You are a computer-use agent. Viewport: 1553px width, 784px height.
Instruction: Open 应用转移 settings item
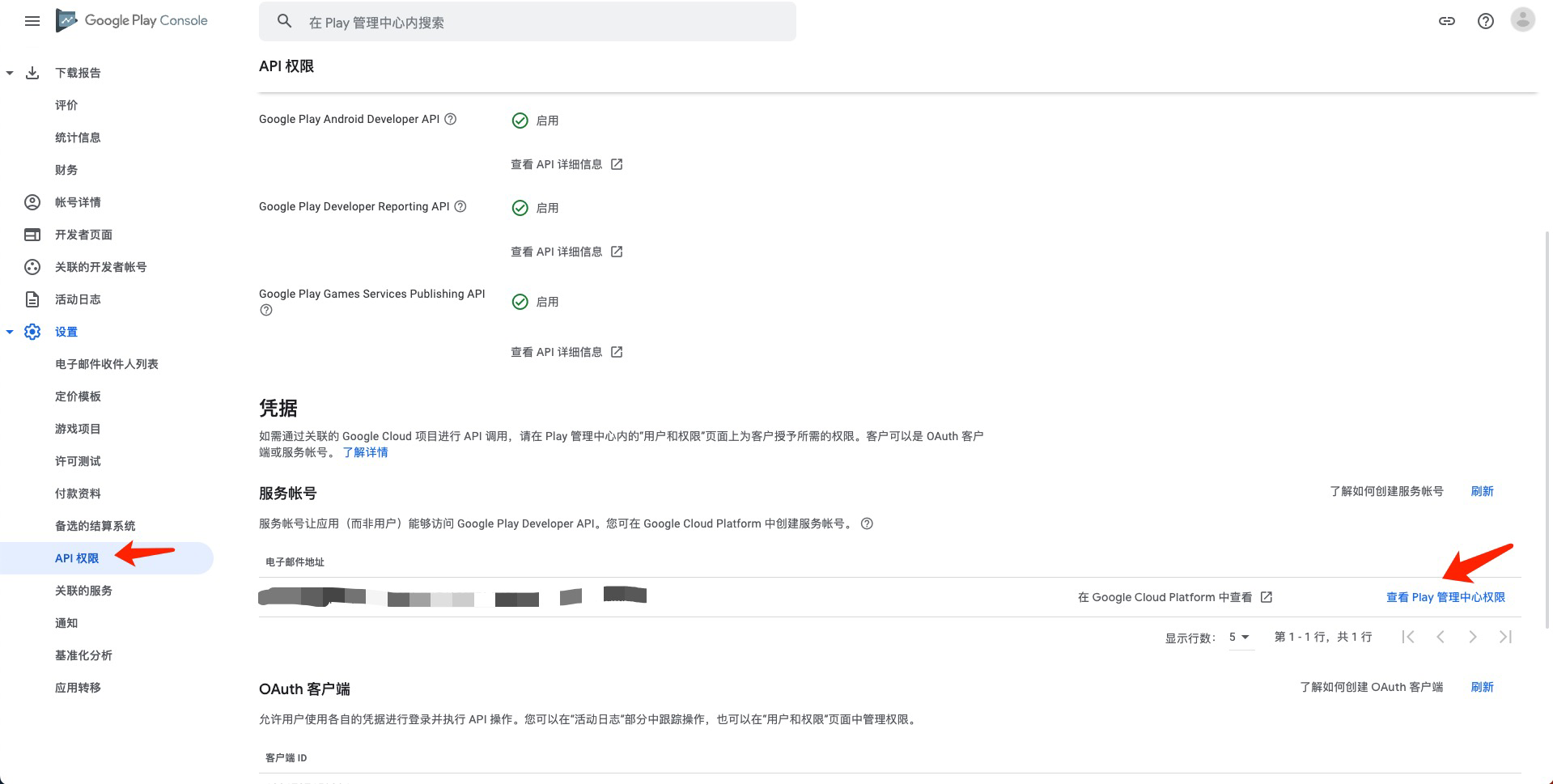(x=78, y=688)
